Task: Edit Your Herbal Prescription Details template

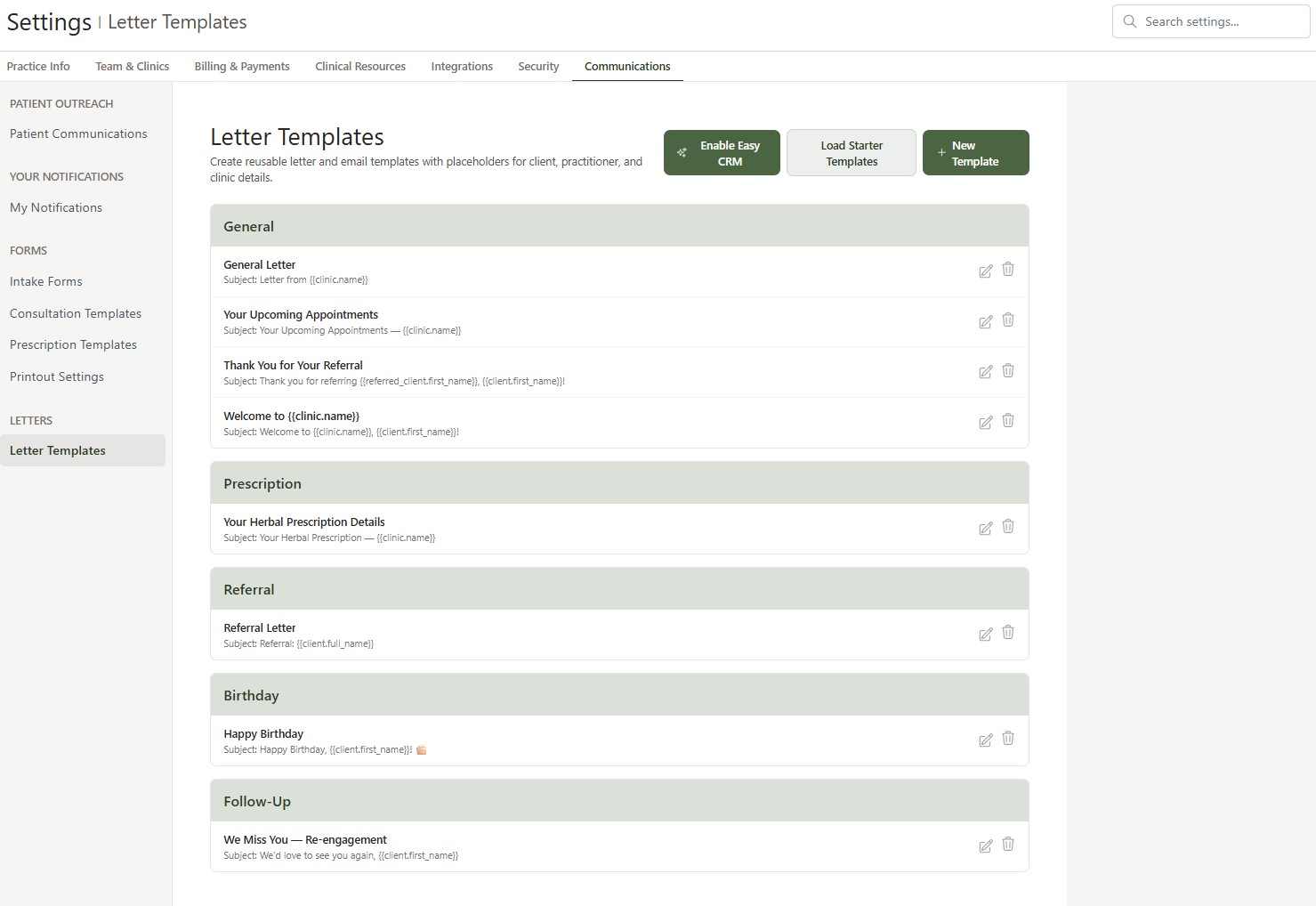Action: click(x=985, y=528)
